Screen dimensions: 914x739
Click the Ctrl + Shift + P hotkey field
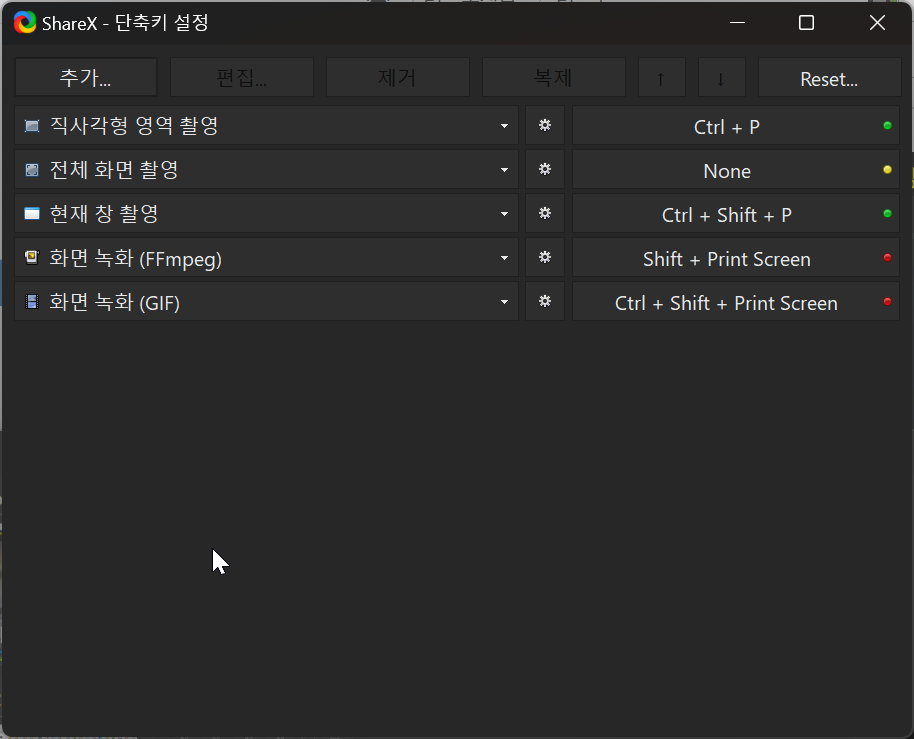pyautogui.click(x=736, y=213)
